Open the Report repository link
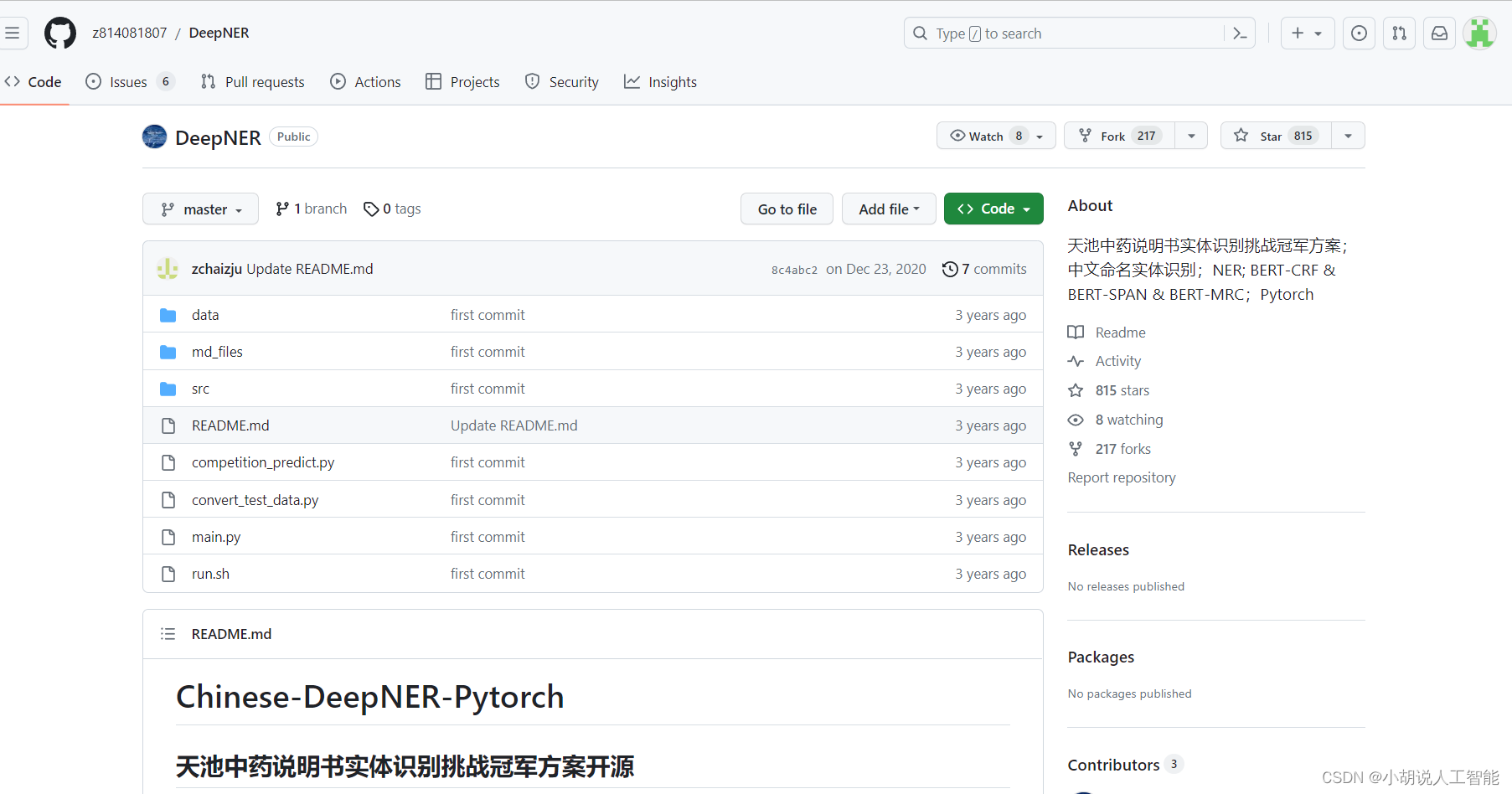This screenshot has height=794, width=1512. point(1122,477)
